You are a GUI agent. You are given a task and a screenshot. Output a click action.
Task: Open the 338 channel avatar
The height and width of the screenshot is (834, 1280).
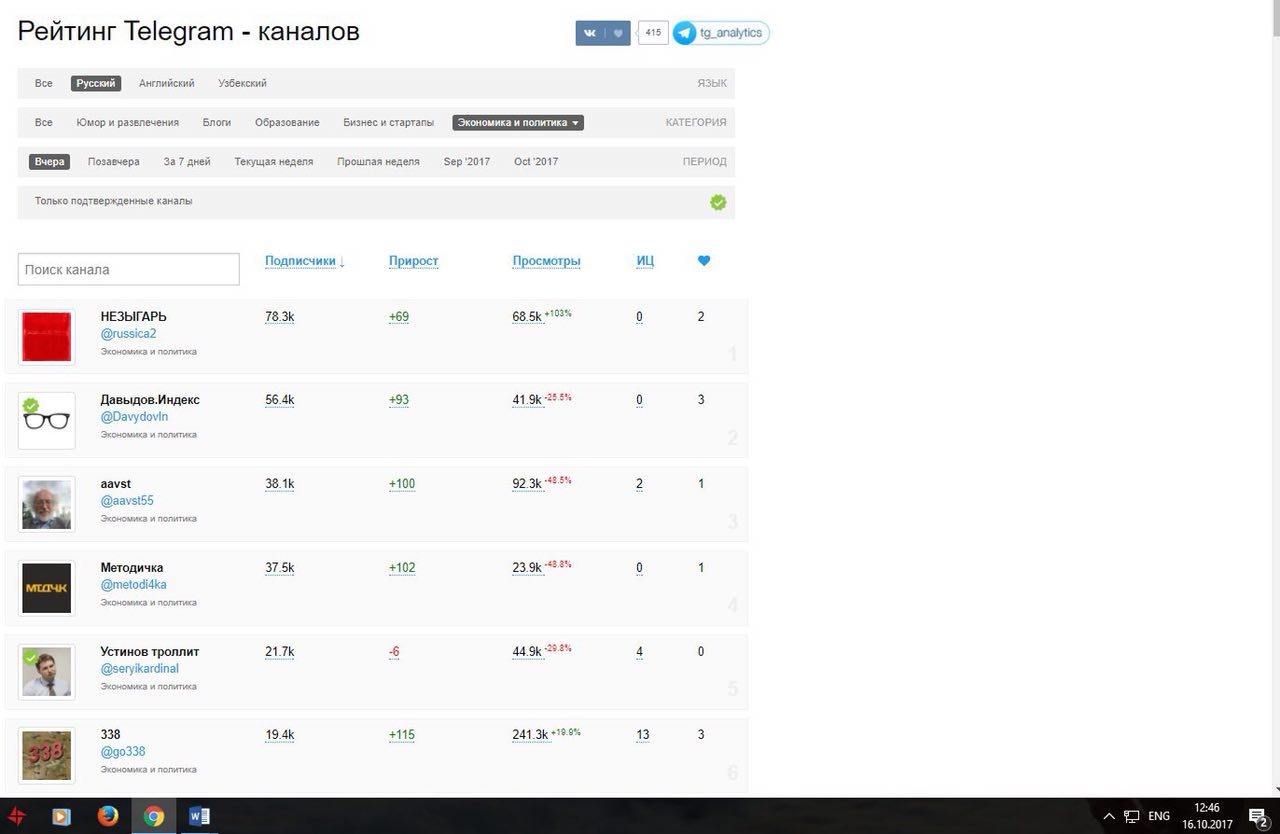pos(47,755)
